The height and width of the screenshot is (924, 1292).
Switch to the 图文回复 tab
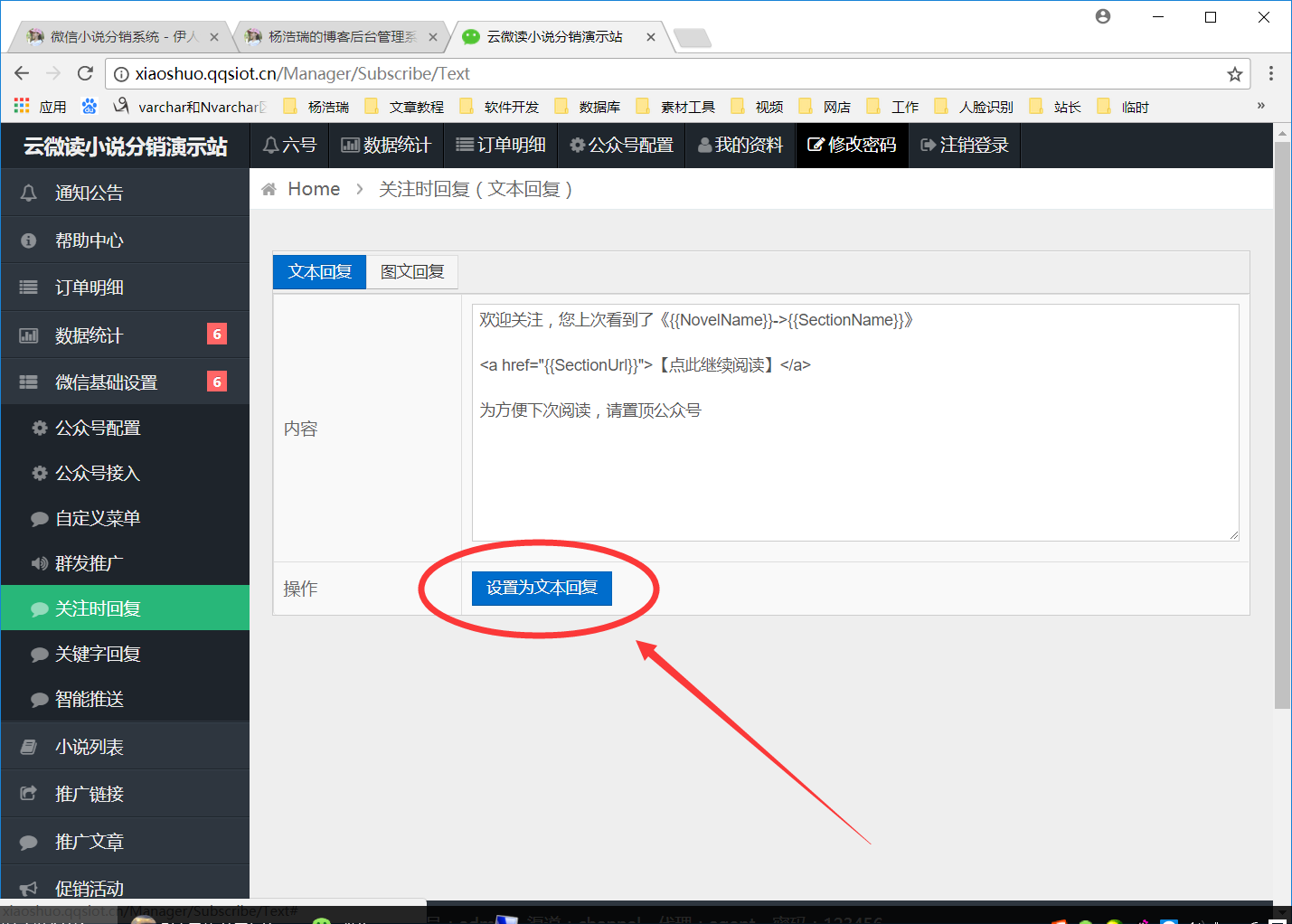pyautogui.click(x=412, y=272)
